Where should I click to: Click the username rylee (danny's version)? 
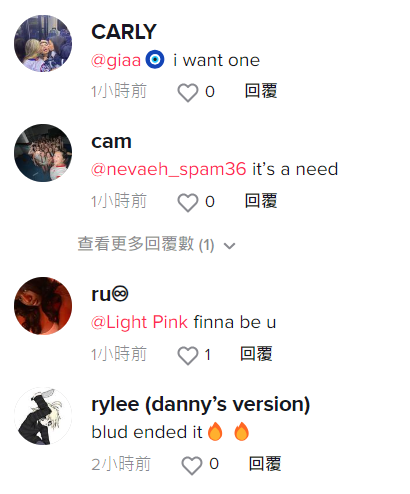click(201, 405)
